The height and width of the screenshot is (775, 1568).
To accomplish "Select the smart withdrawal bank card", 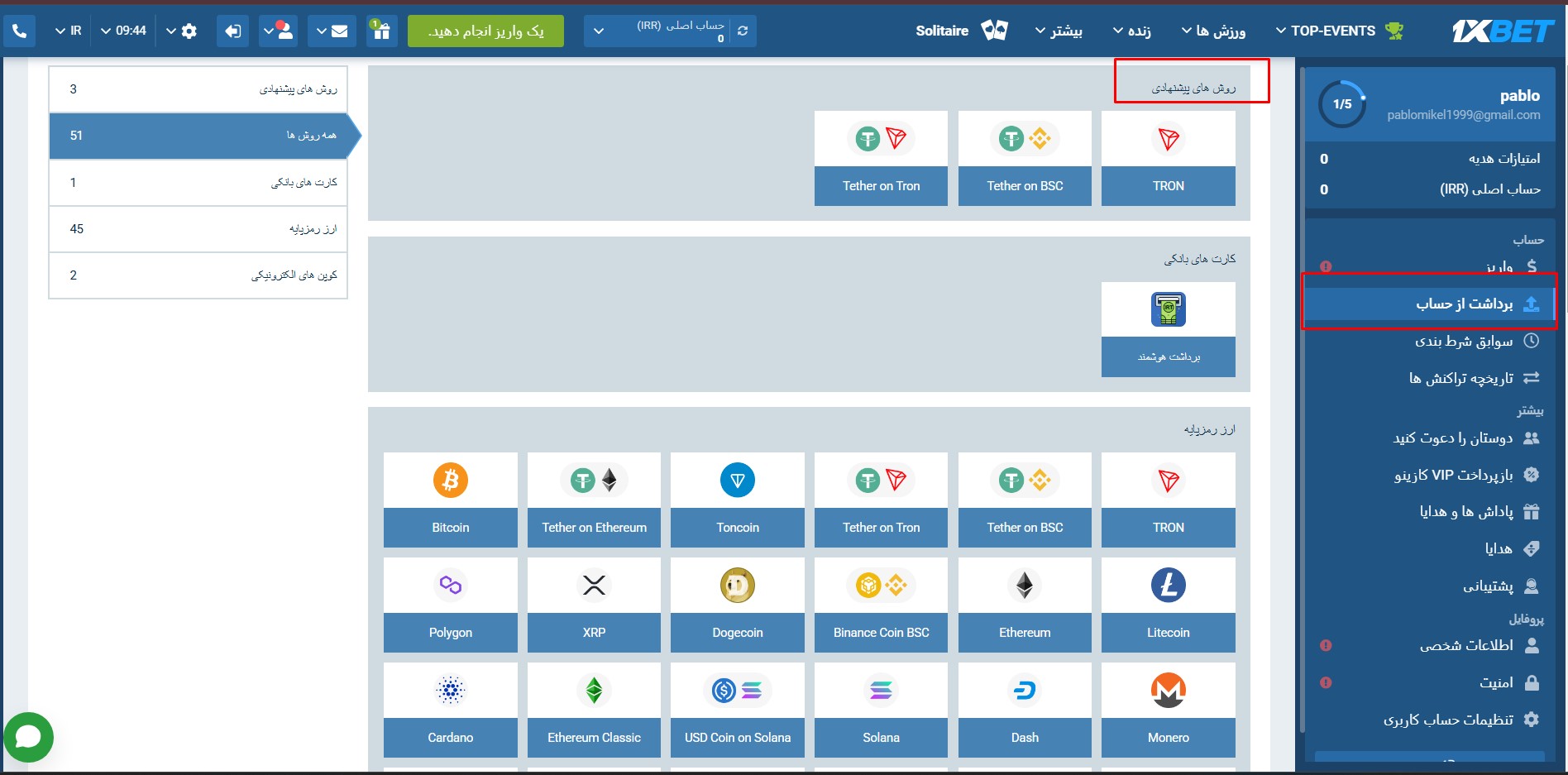I will coord(1169,329).
